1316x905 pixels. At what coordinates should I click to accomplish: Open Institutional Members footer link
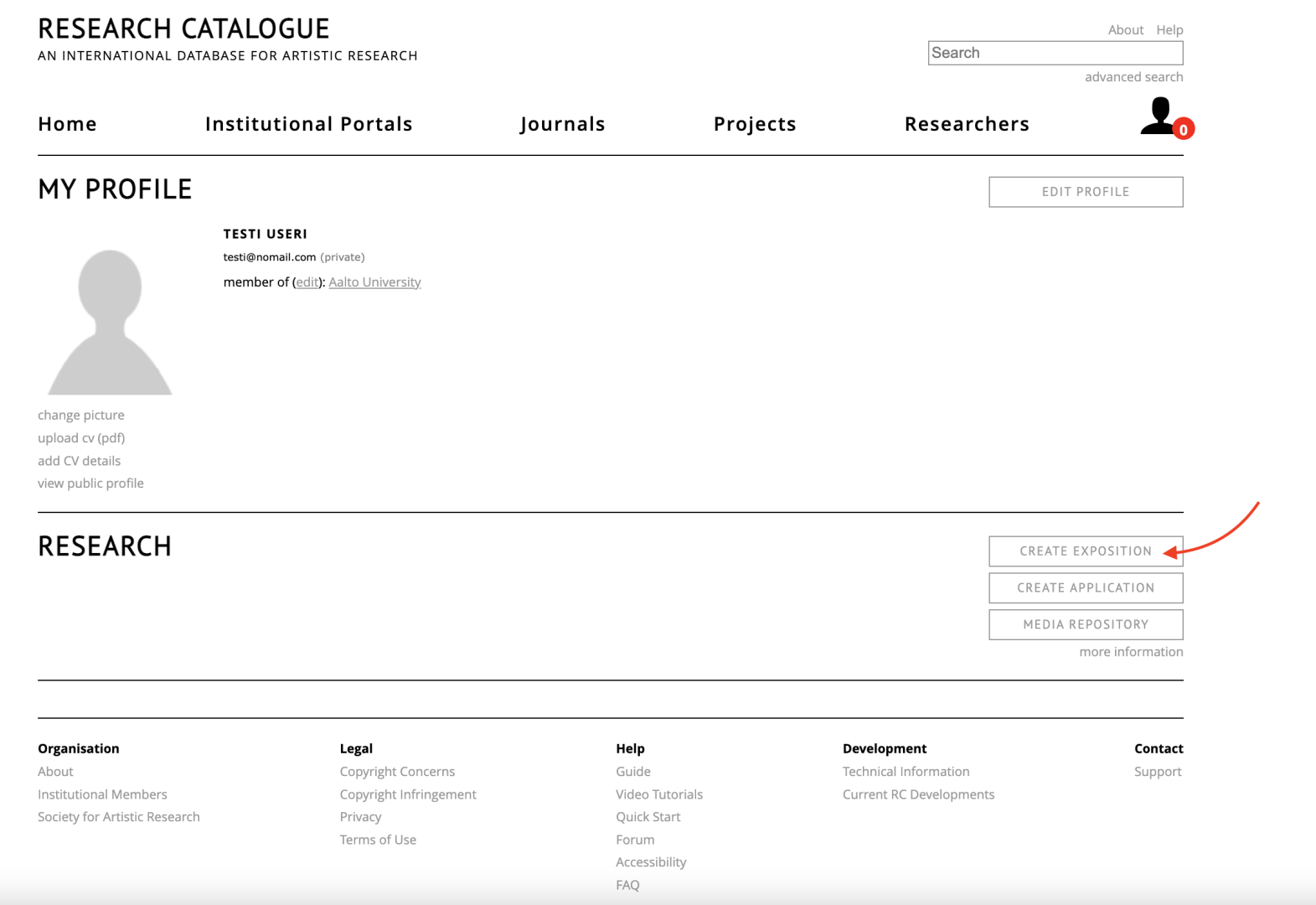point(102,794)
